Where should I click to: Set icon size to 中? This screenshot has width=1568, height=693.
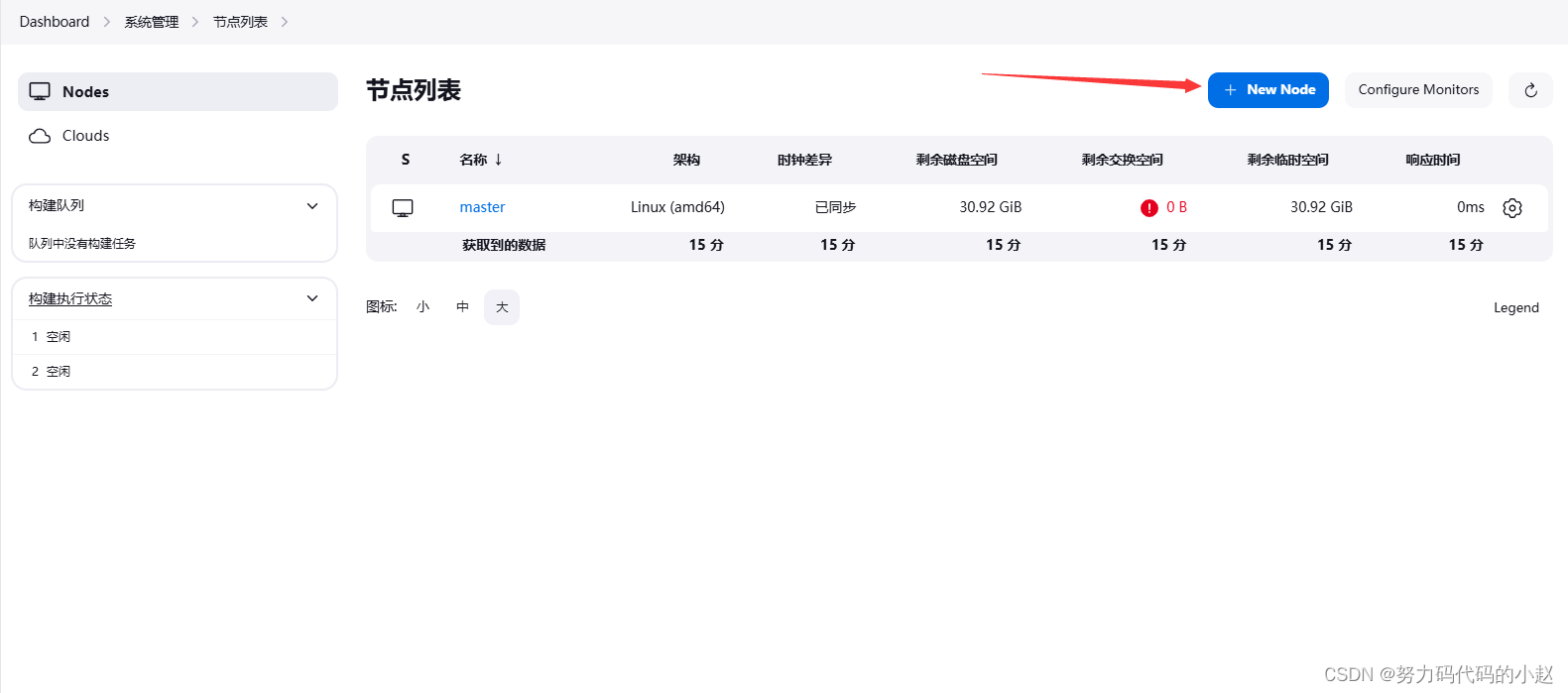click(x=462, y=307)
